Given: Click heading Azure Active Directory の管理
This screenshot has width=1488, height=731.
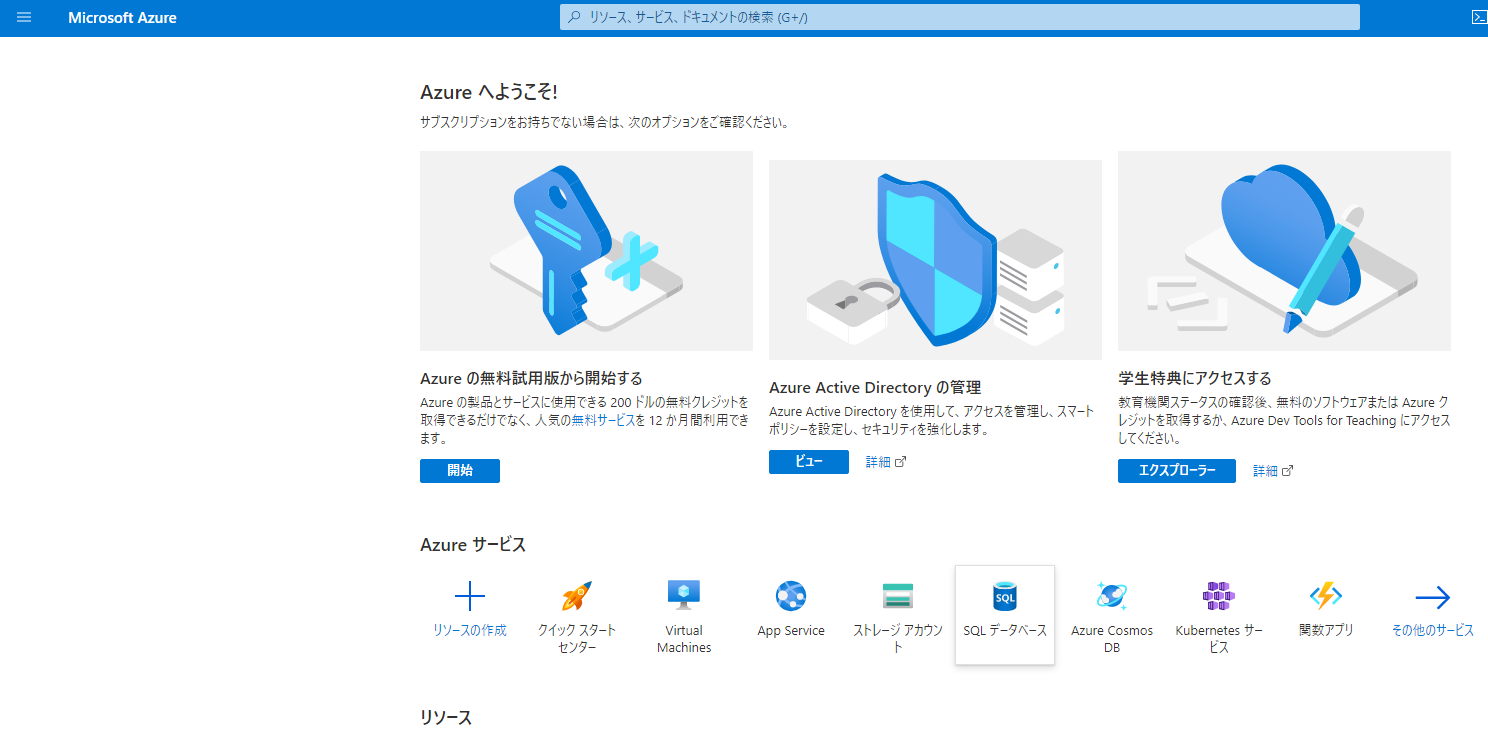Looking at the screenshot, I should [875, 388].
